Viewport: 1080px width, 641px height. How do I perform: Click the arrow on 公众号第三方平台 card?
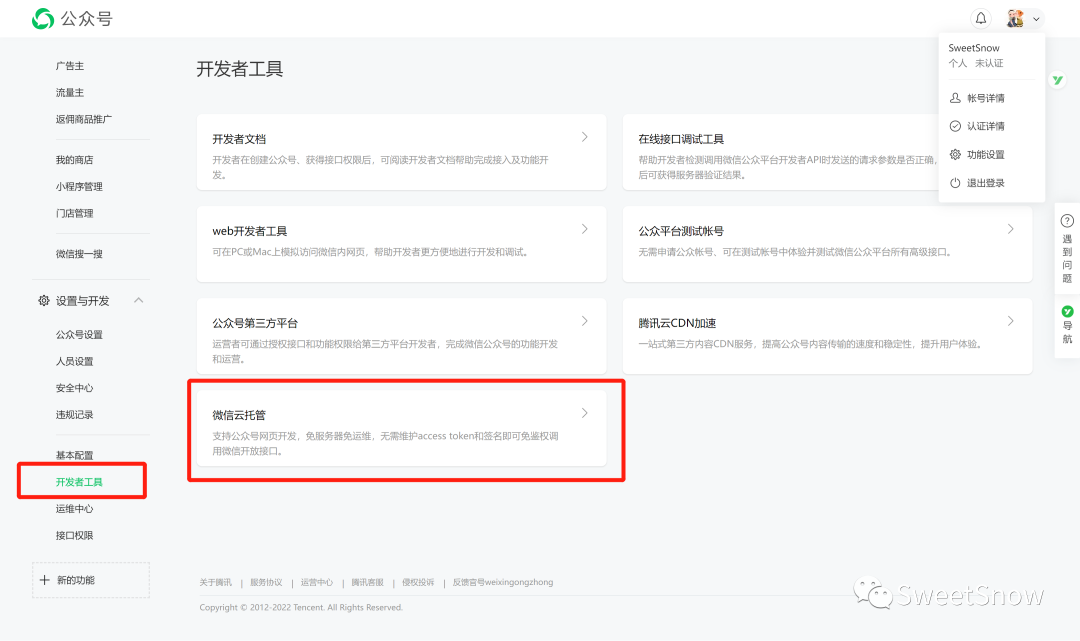[584, 322]
